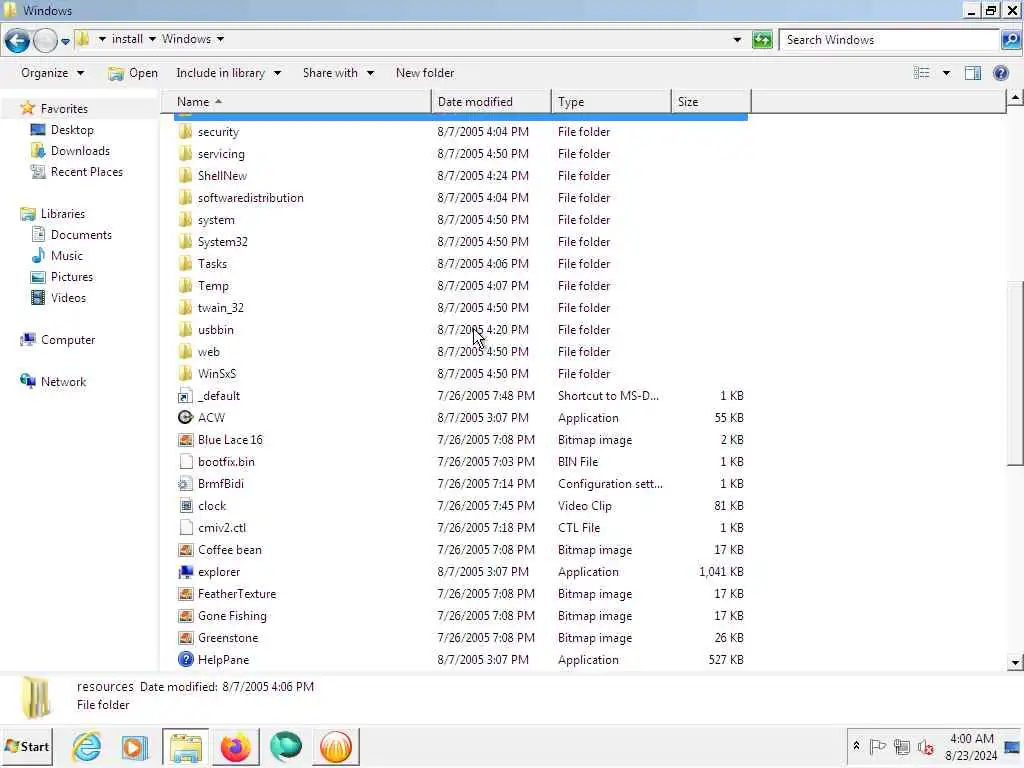Screen dimensions: 1024x768
Task: Open the view options dropdown arrow
Action: (x=946, y=73)
